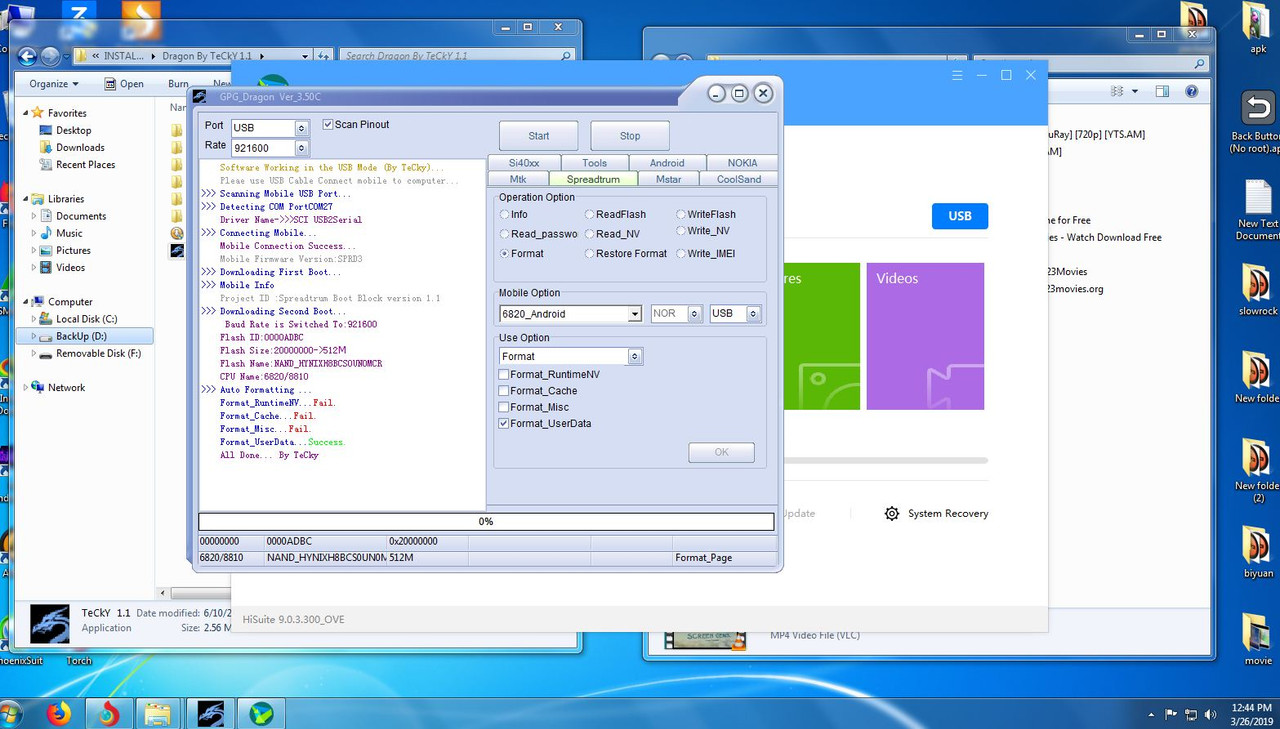
Task: Toggle the Scan Pinout checkbox
Action: pyautogui.click(x=328, y=124)
